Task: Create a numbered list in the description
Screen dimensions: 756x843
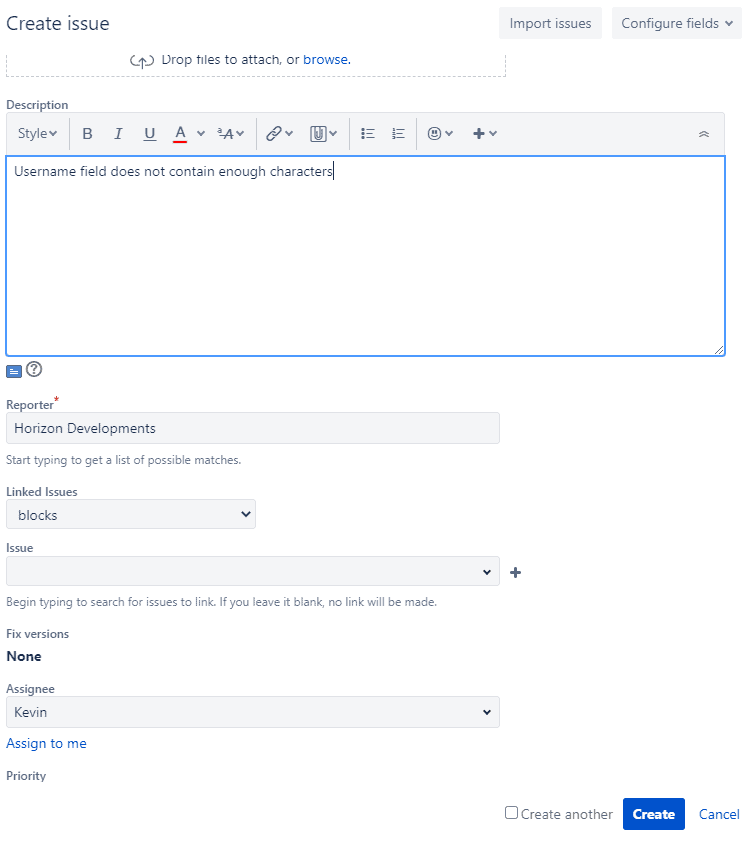Action: [x=397, y=133]
